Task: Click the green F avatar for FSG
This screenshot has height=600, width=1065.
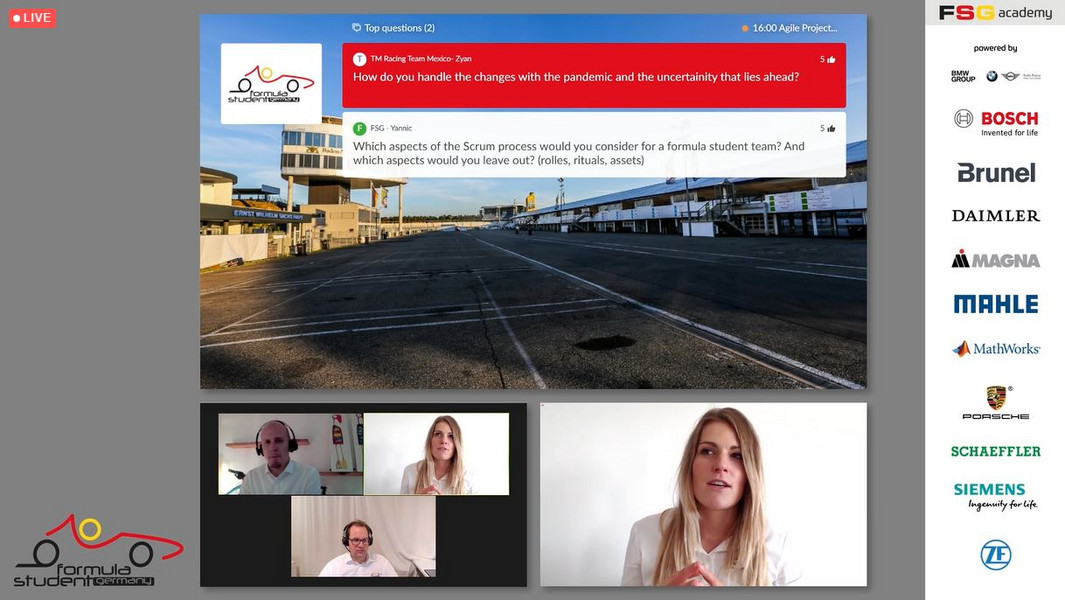Action: (360, 129)
